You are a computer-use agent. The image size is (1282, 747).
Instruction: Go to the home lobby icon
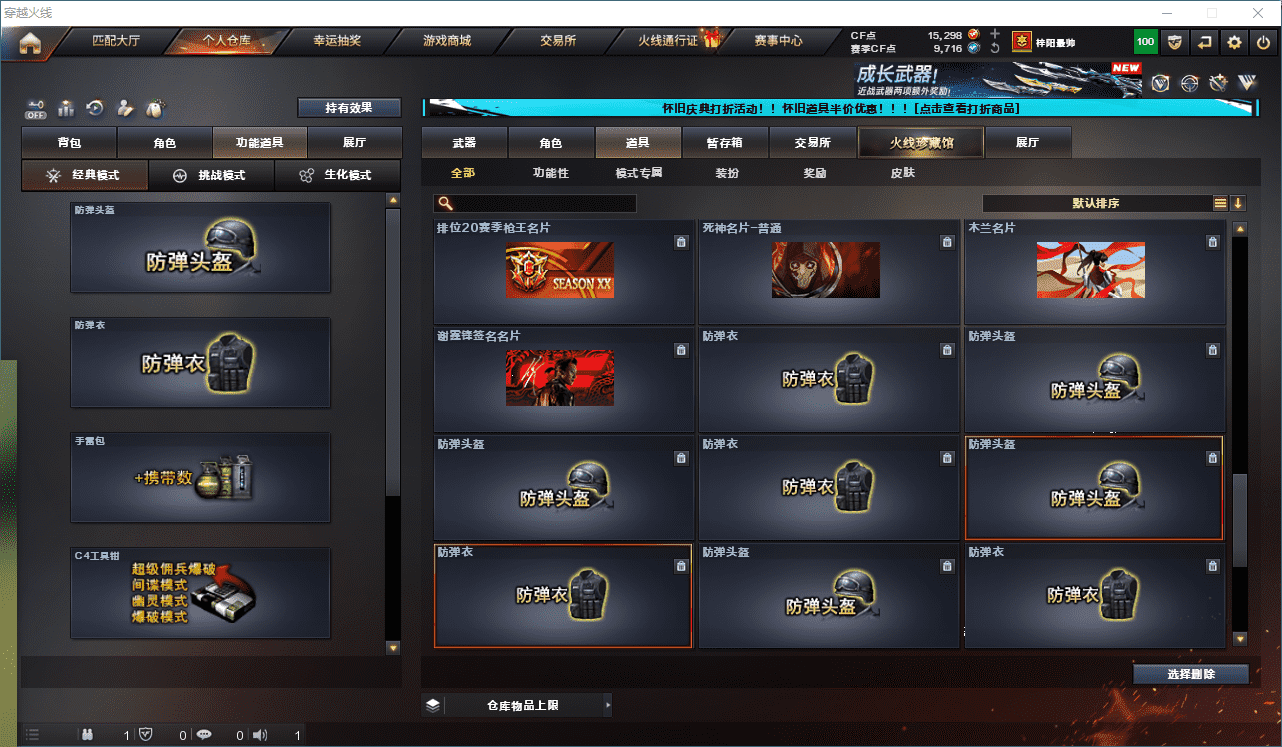(30, 42)
